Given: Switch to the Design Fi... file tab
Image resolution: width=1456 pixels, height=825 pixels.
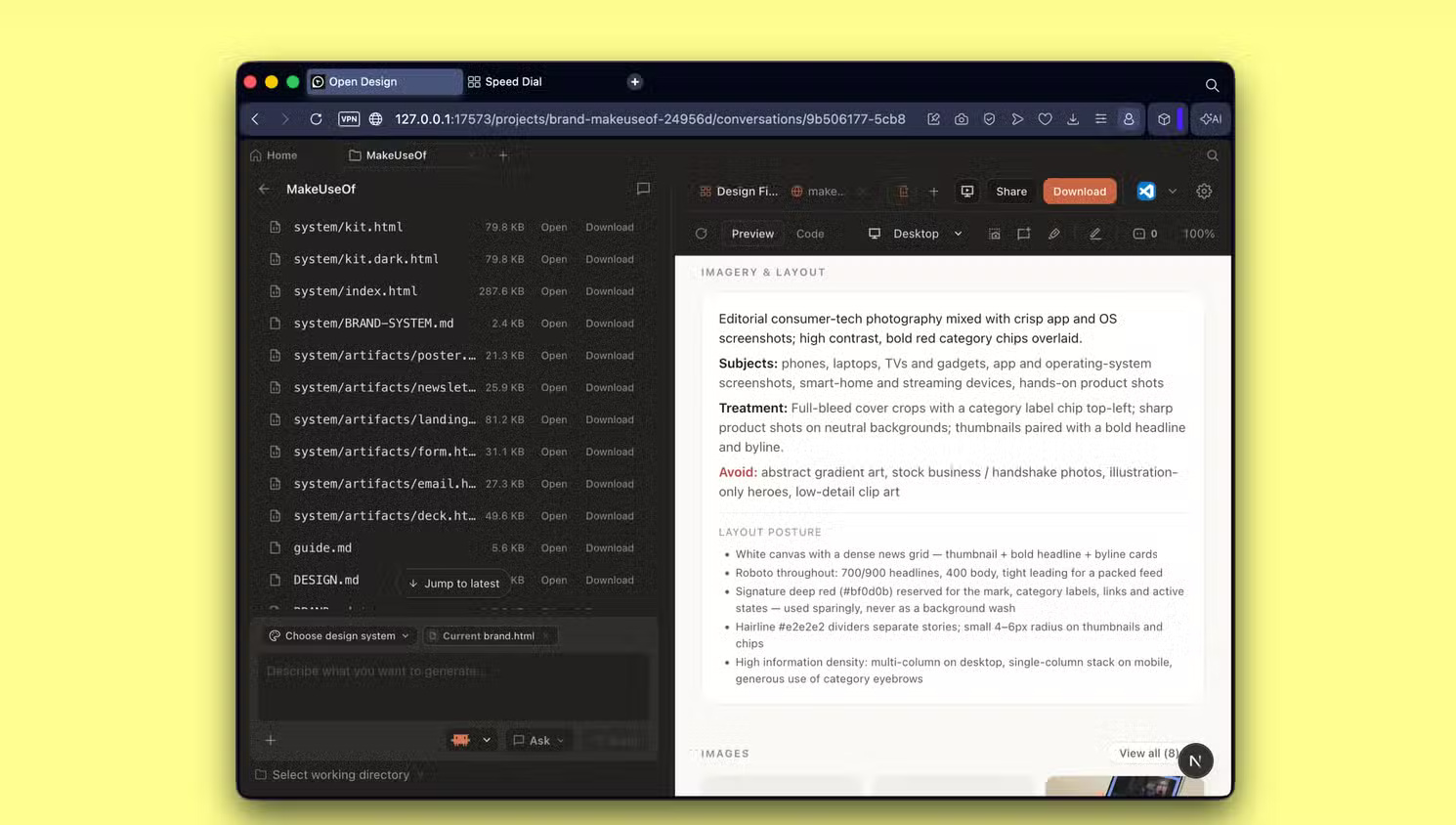Looking at the screenshot, I should pos(739,192).
